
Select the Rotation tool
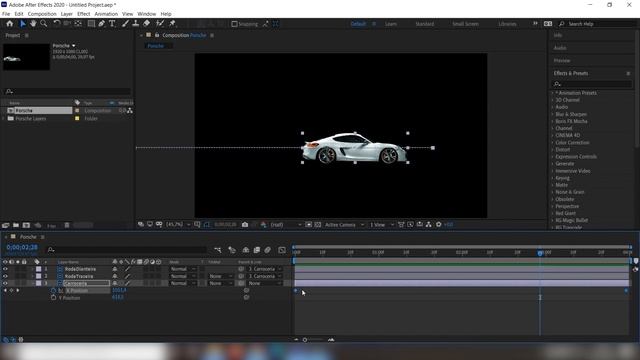[x=57, y=24]
